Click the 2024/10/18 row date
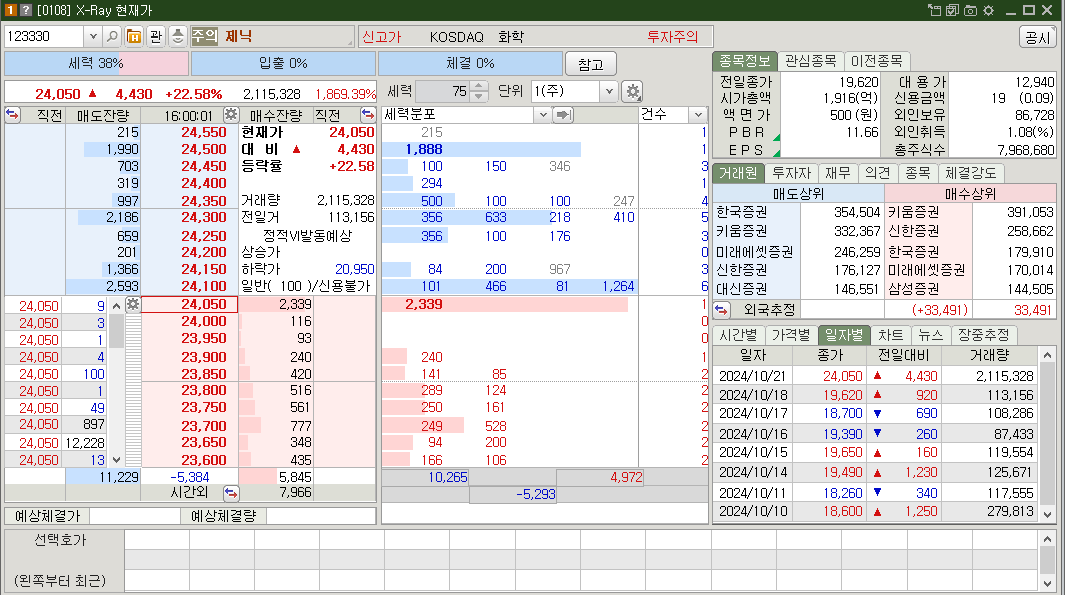This screenshot has height=595, width=1065. tap(752, 395)
